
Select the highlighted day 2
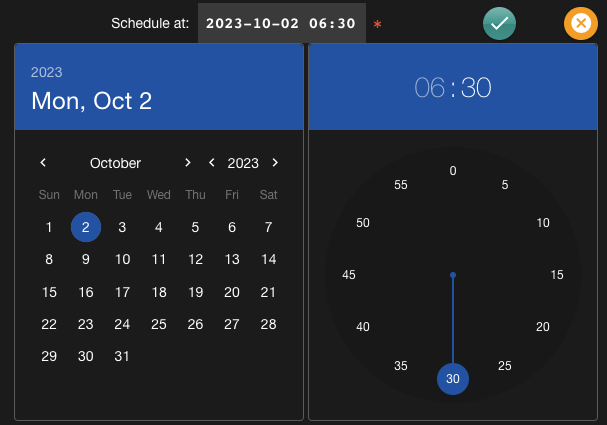tap(86, 227)
